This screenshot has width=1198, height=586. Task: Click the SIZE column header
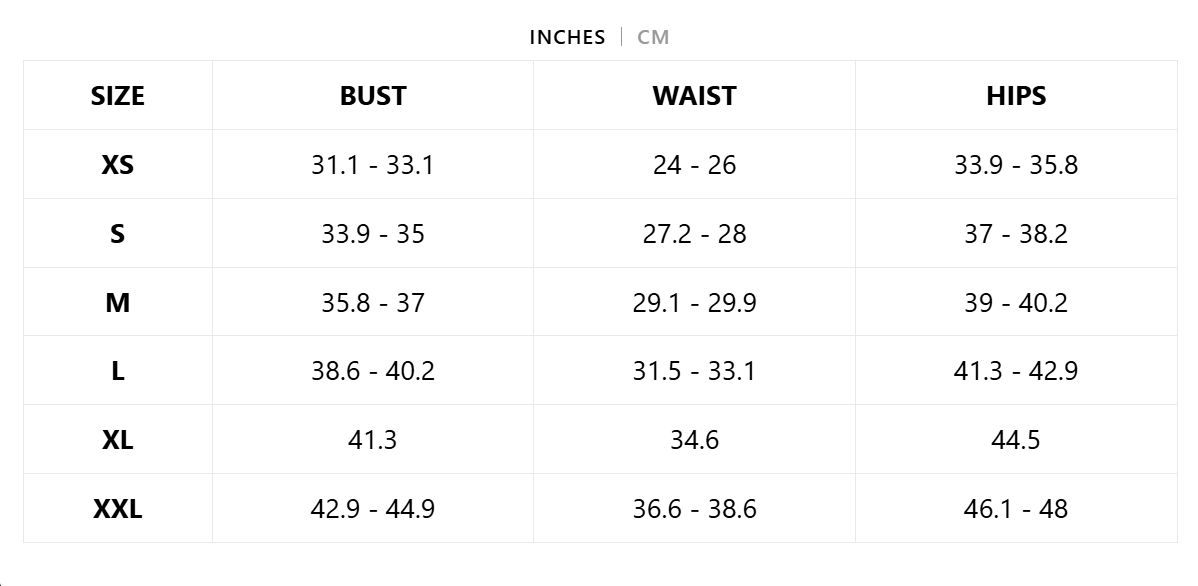point(118,96)
